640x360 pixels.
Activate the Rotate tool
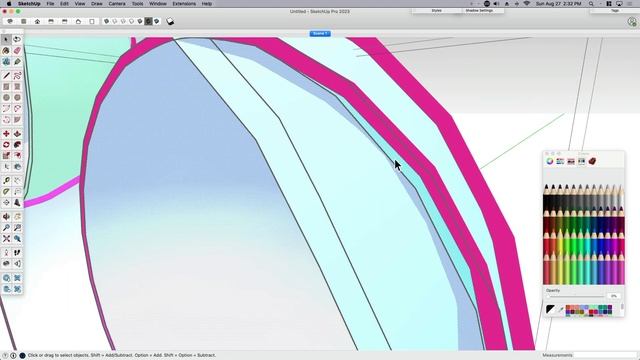pos(6,145)
